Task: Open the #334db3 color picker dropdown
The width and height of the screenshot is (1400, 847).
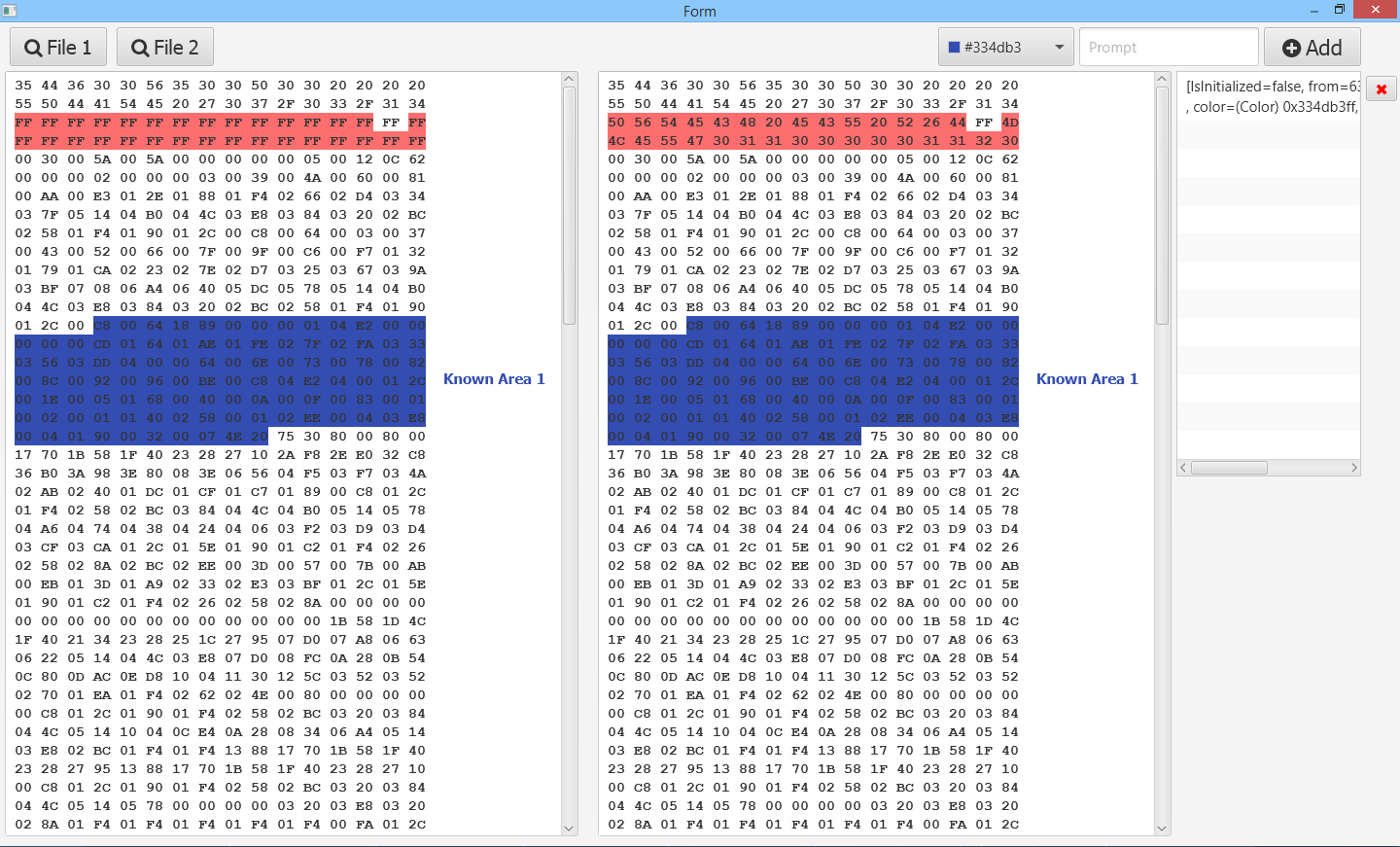Action: click(x=1006, y=48)
